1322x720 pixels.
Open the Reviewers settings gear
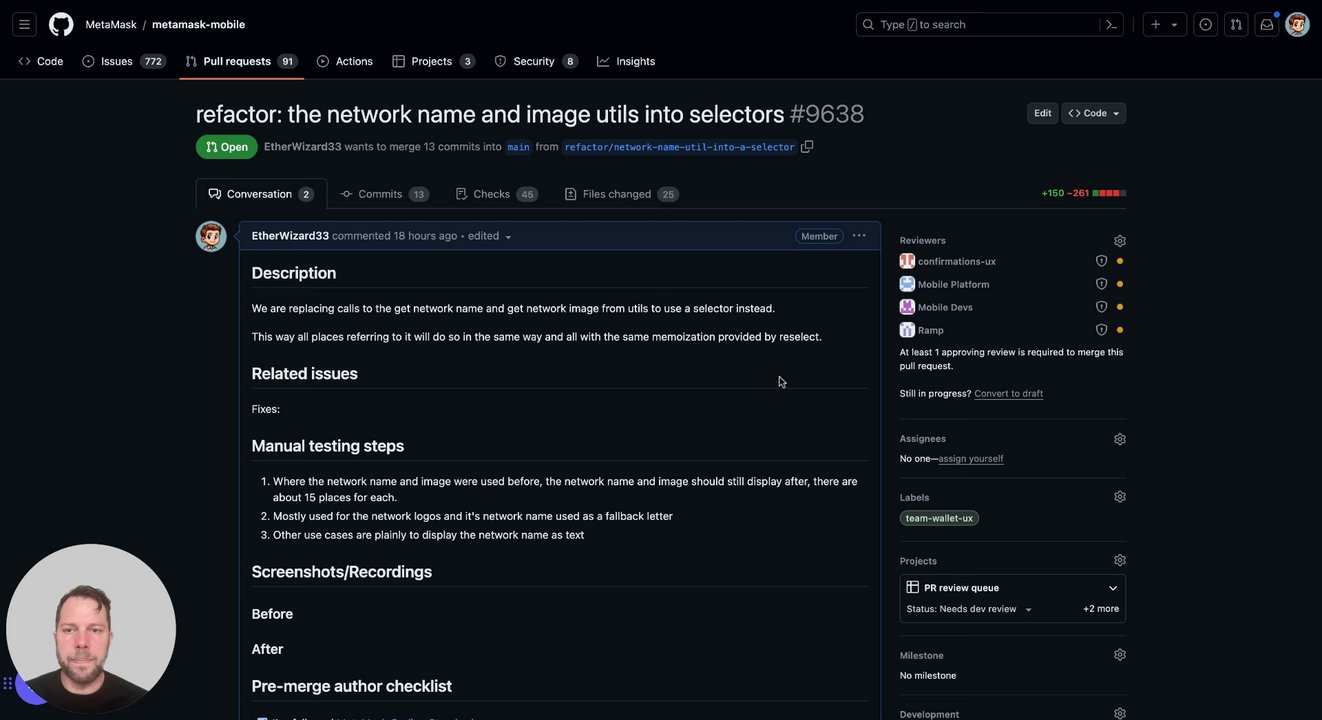[1120, 241]
